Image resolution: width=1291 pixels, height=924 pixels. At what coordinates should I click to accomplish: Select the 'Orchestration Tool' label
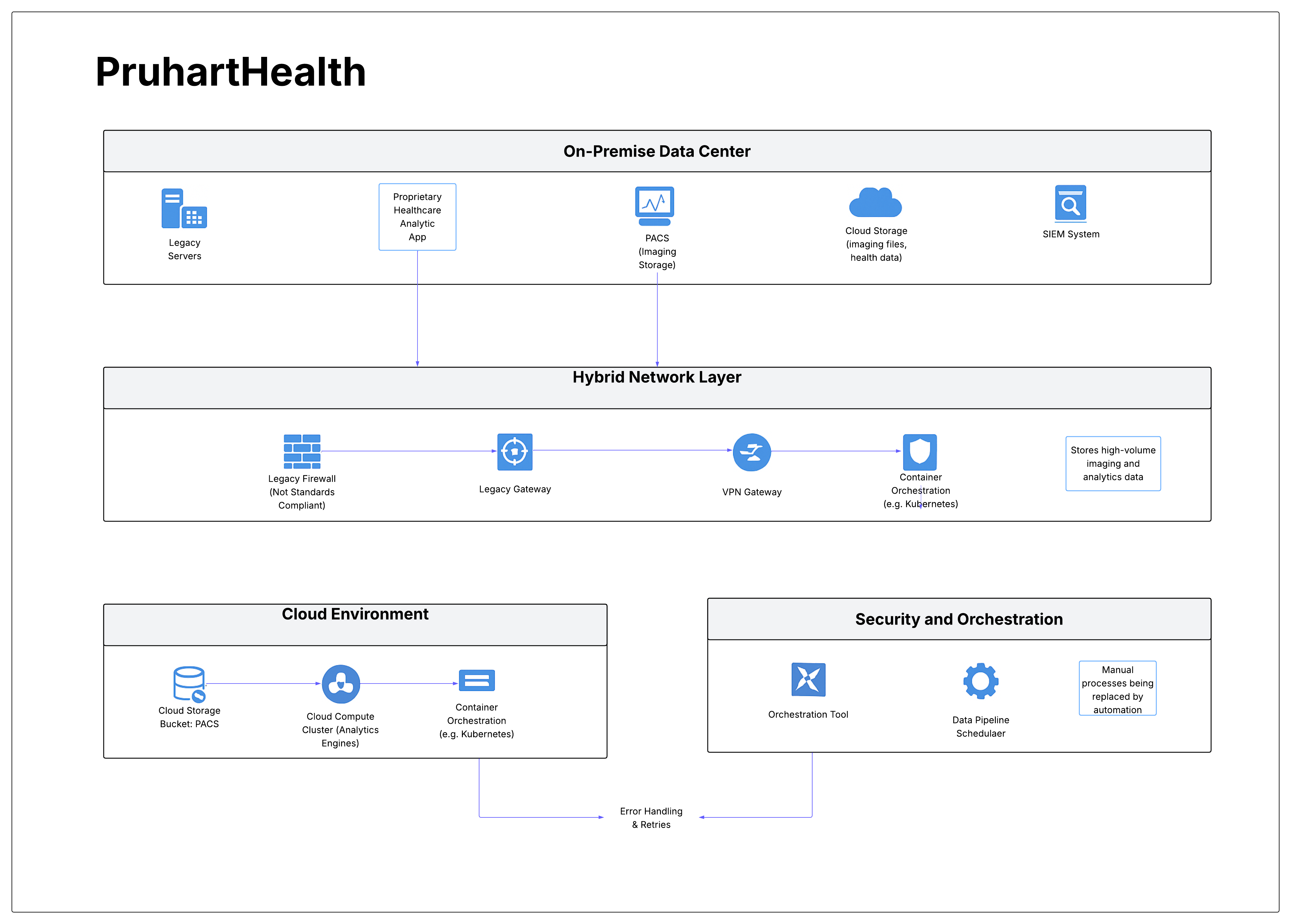coord(808,715)
